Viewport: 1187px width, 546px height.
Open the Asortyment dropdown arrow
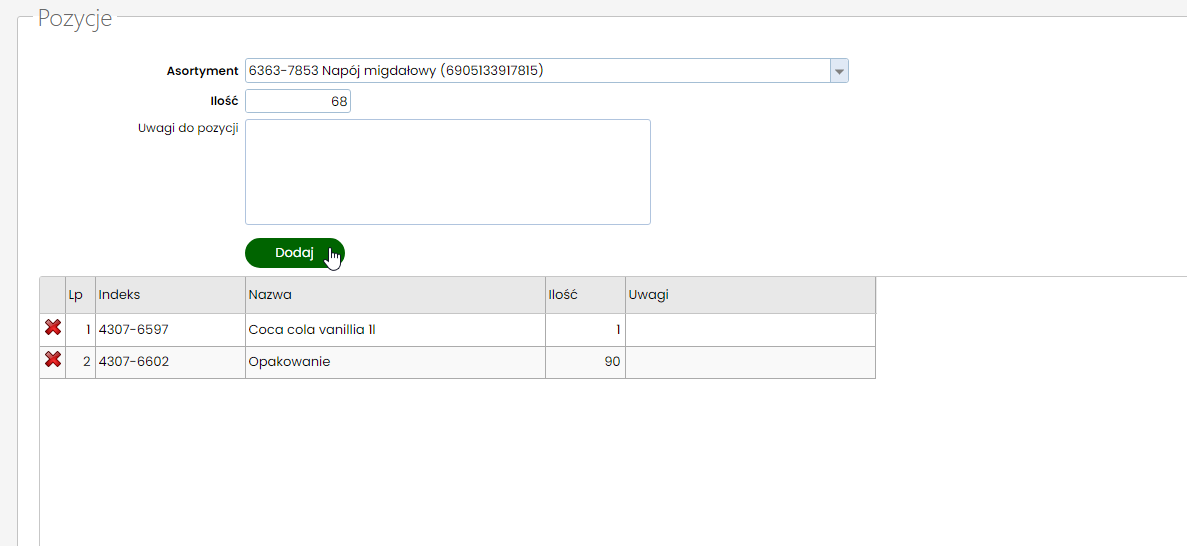(x=839, y=70)
